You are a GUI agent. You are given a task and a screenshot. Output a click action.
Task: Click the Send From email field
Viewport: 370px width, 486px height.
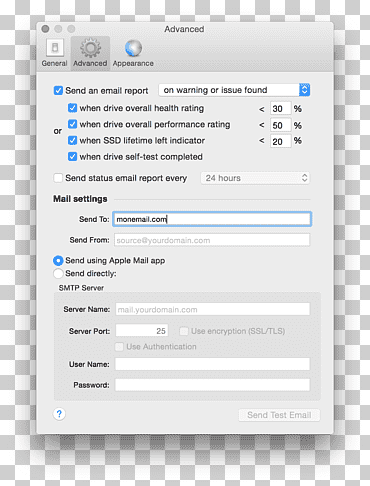(212, 240)
